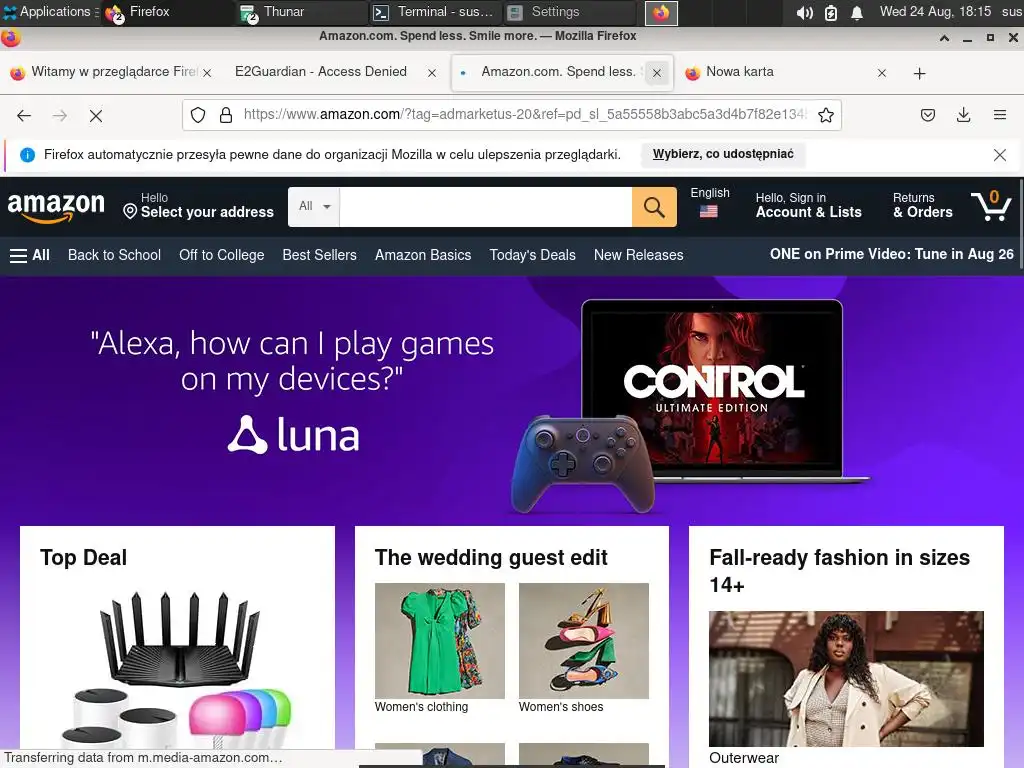This screenshot has height=768, width=1024.
Task: Open Returns & Orders link
Action: (922, 205)
